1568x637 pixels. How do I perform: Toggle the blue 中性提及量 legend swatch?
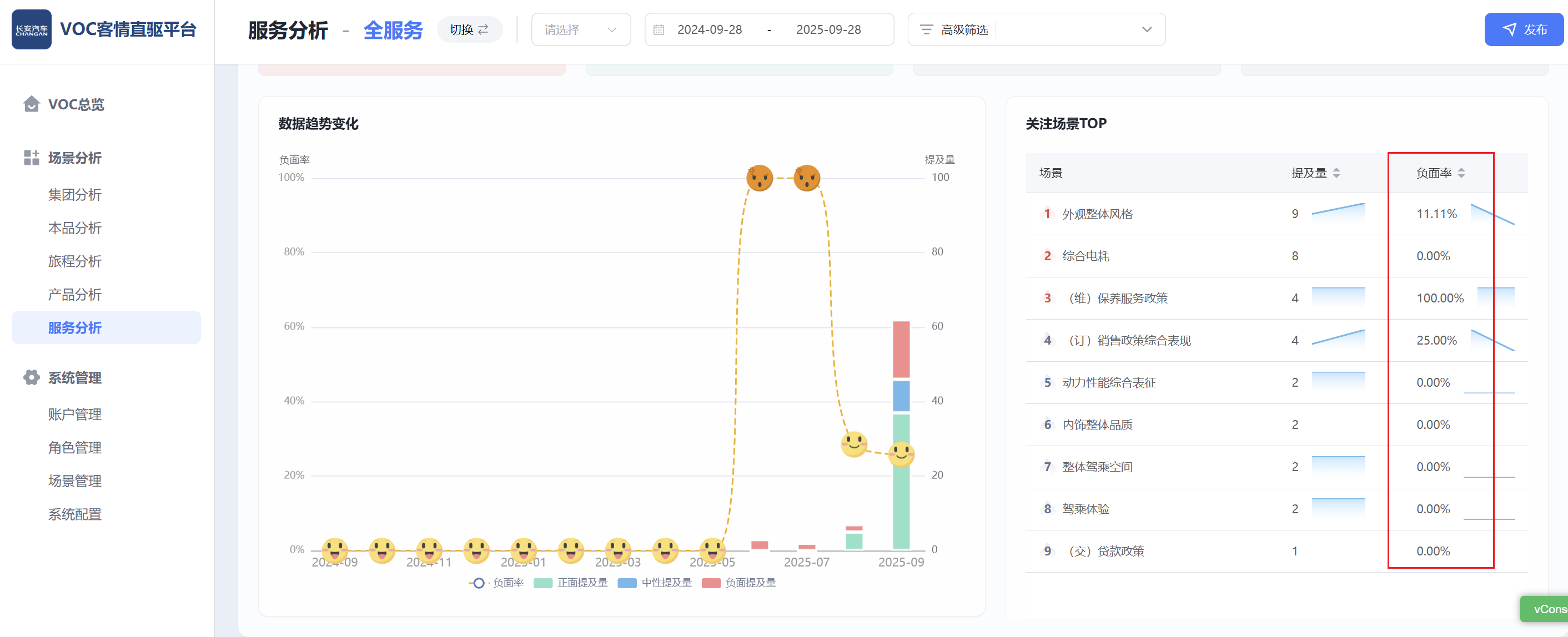click(627, 583)
